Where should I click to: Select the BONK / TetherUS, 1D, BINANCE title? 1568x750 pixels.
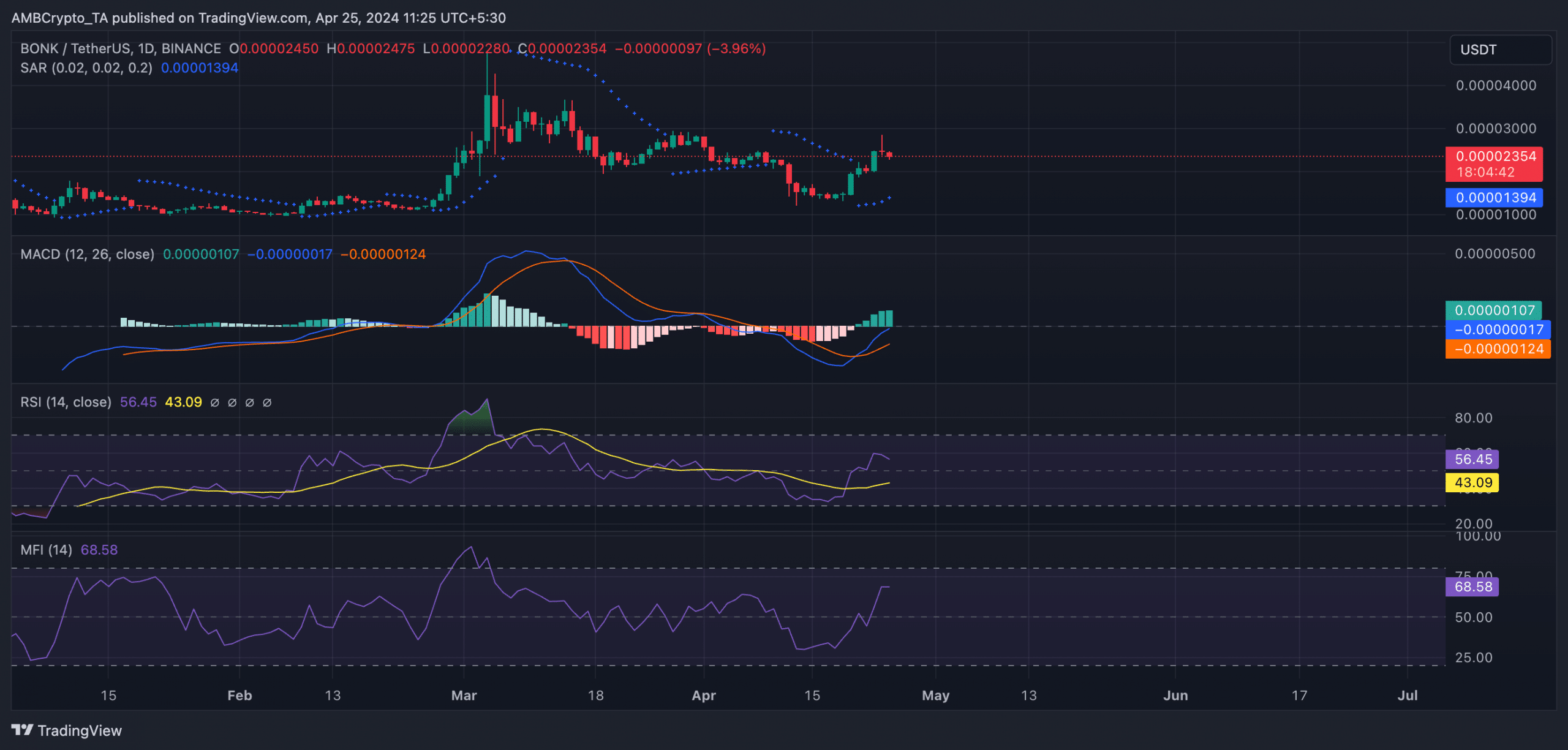coord(121,48)
